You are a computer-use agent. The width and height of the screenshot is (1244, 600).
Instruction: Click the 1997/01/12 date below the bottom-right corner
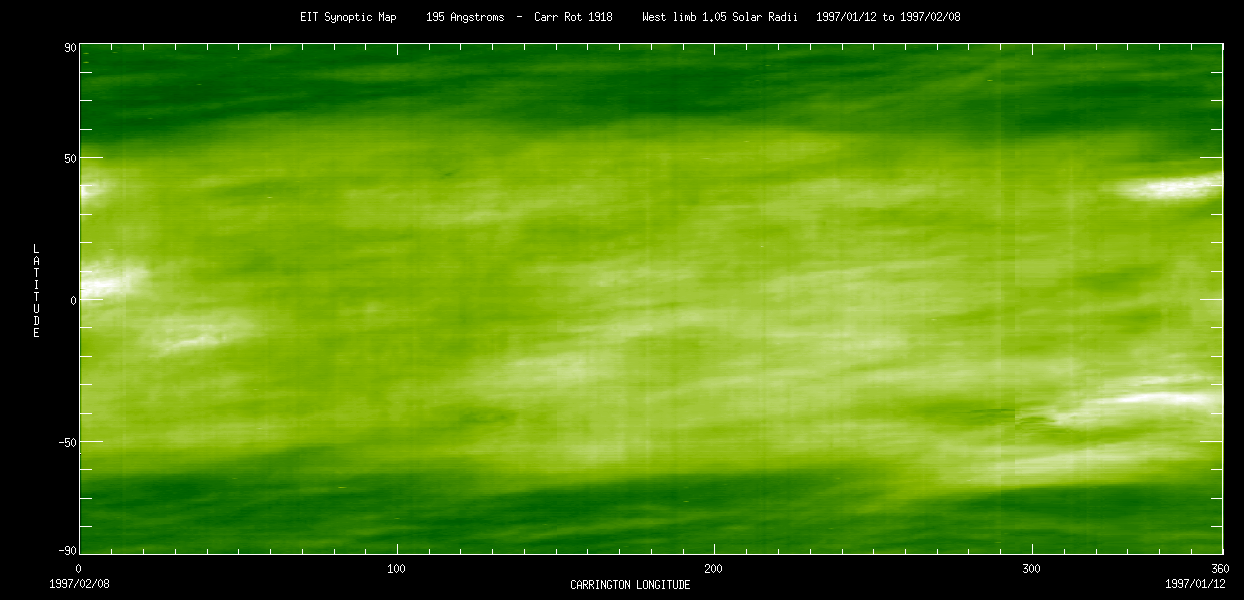click(1193, 583)
